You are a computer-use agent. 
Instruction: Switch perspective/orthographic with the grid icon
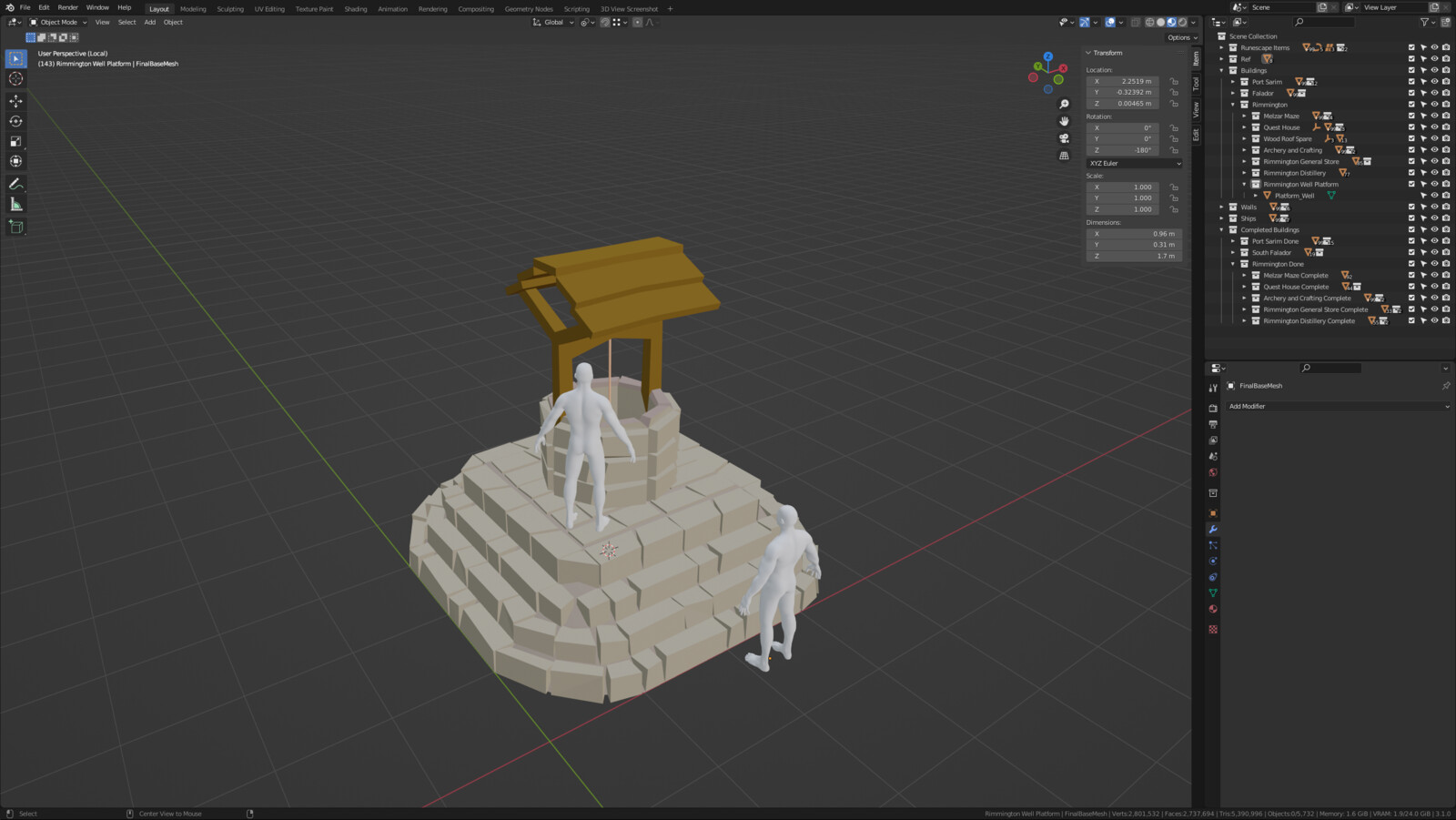pyautogui.click(x=1064, y=156)
